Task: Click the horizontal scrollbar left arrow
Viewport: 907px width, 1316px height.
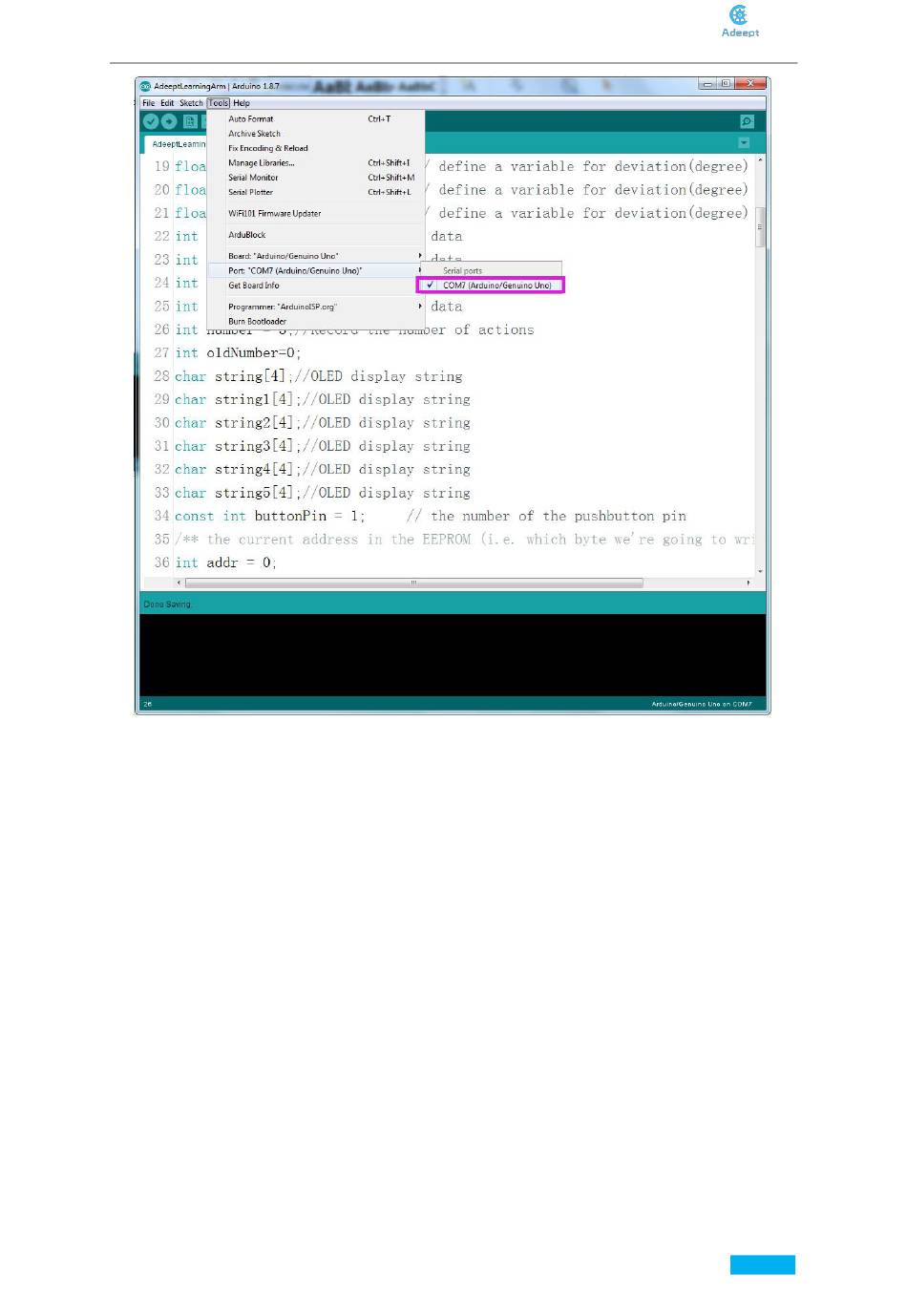Action: pyautogui.click(x=179, y=583)
